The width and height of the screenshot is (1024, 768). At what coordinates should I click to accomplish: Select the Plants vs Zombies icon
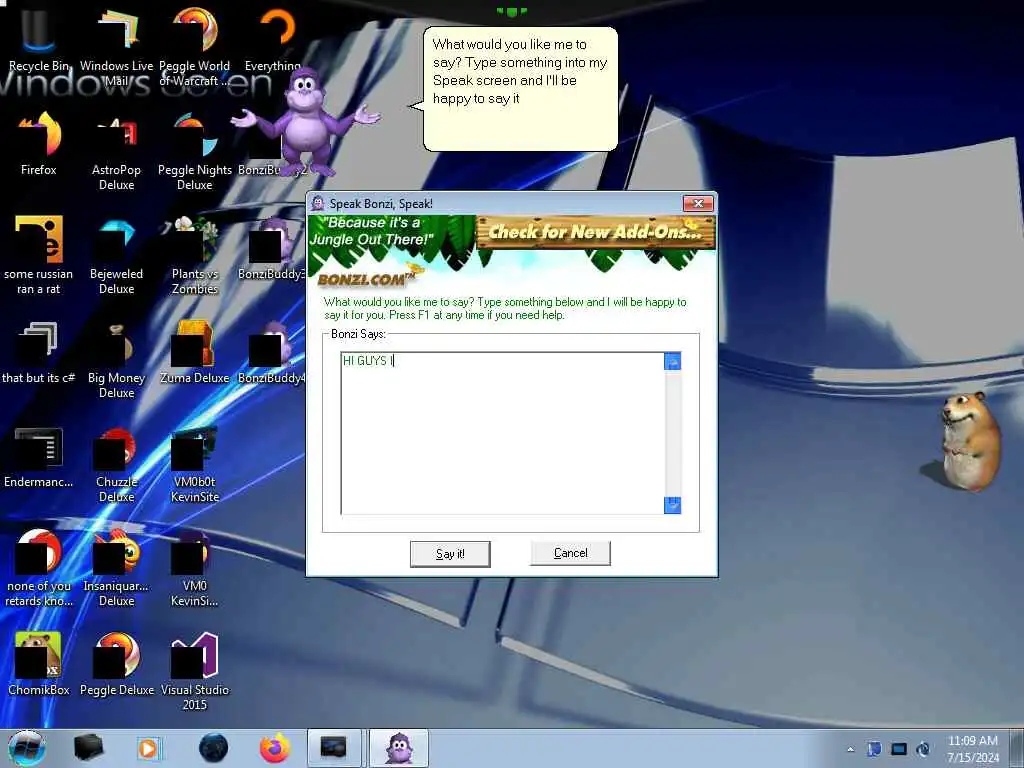pos(195,253)
